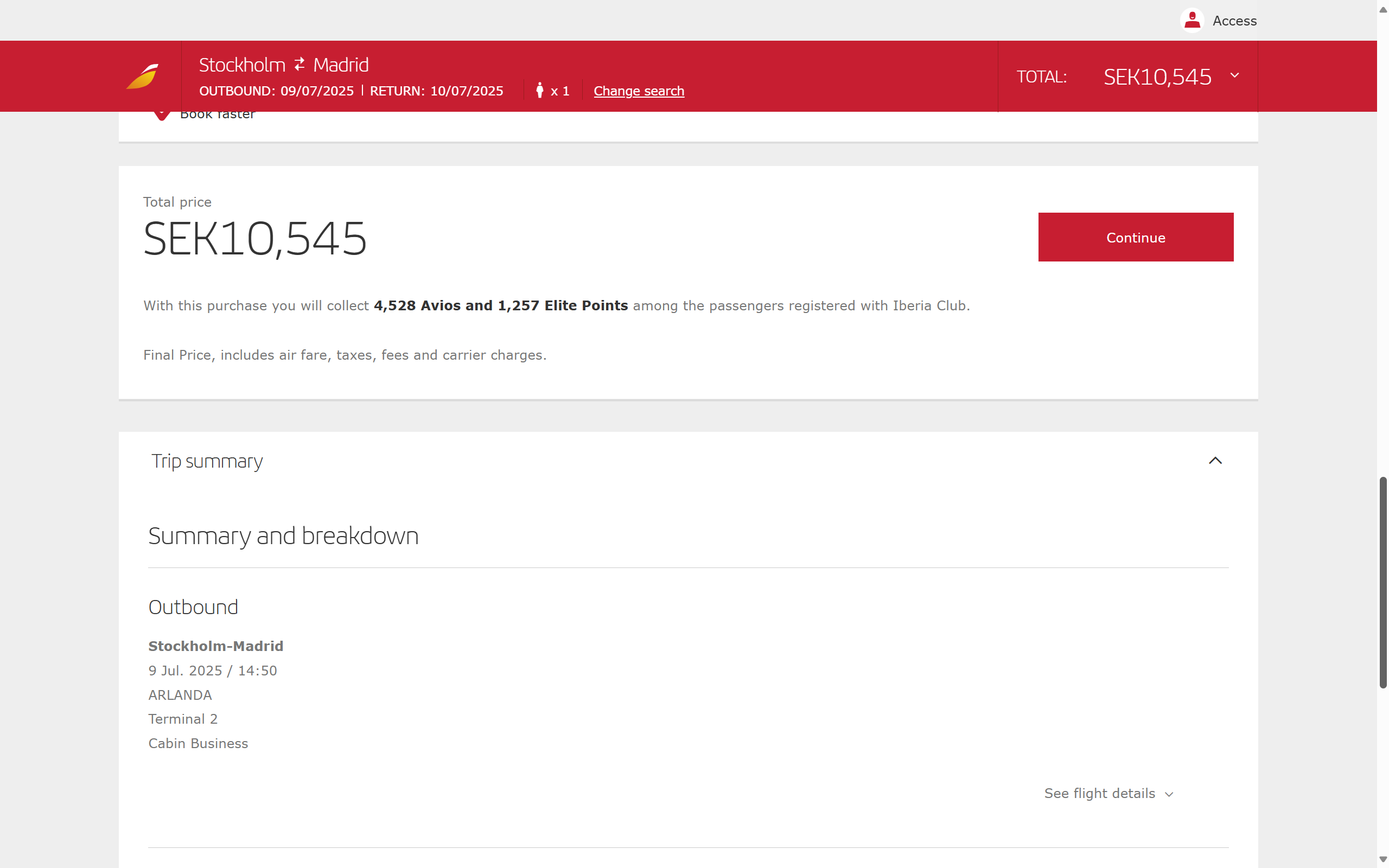Click the scrollbar up arrow
Image resolution: width=1389 pixels, height=868 pixels.
point(1382,10)
